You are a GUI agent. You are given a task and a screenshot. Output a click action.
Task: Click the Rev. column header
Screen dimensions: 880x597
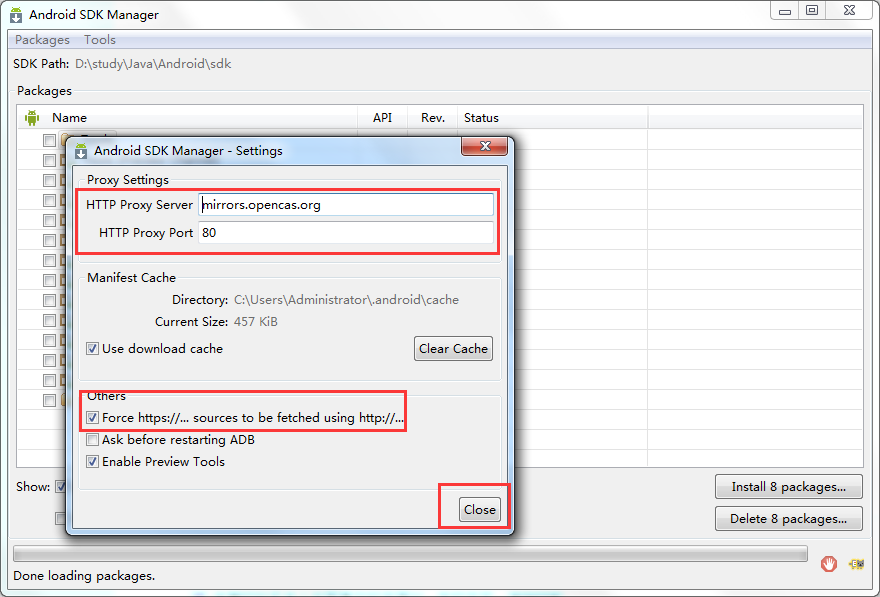[x=433, y=118]
